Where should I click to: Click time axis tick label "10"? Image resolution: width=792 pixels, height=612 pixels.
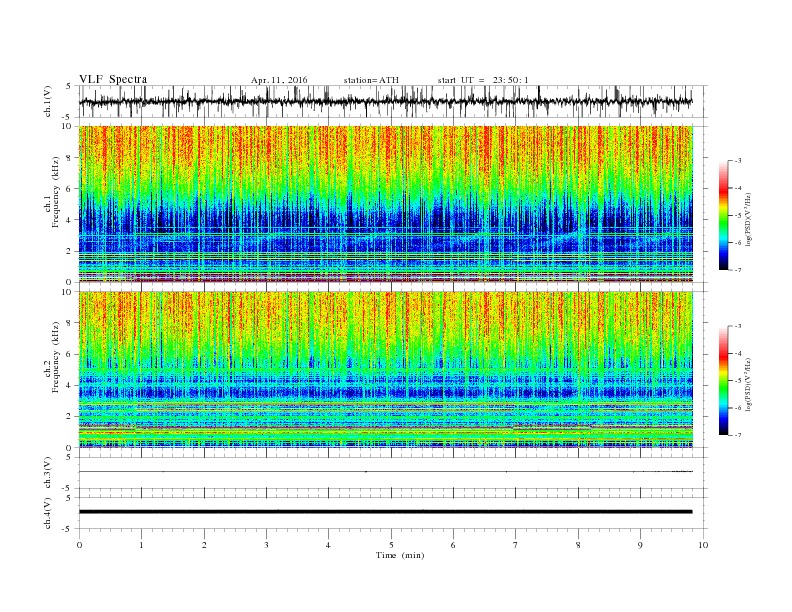tap(703, 545)
